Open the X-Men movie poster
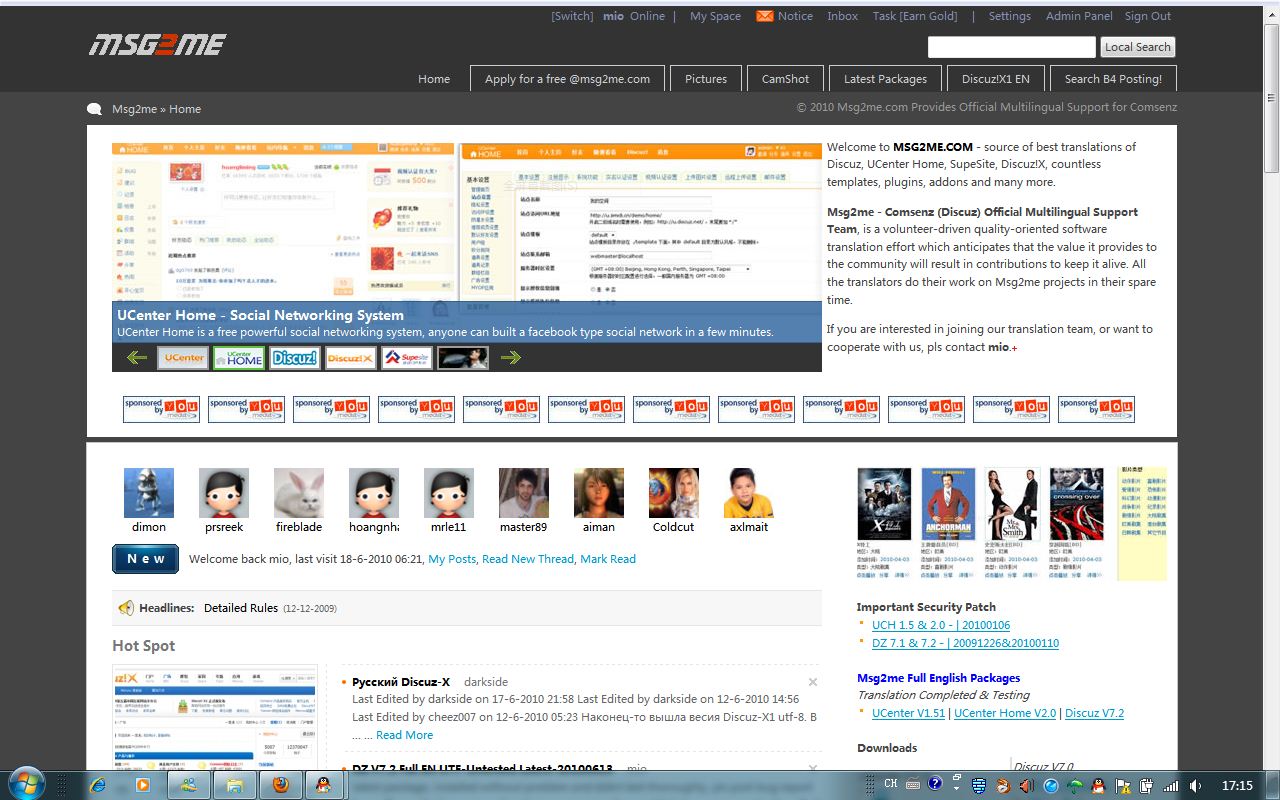 884,504
